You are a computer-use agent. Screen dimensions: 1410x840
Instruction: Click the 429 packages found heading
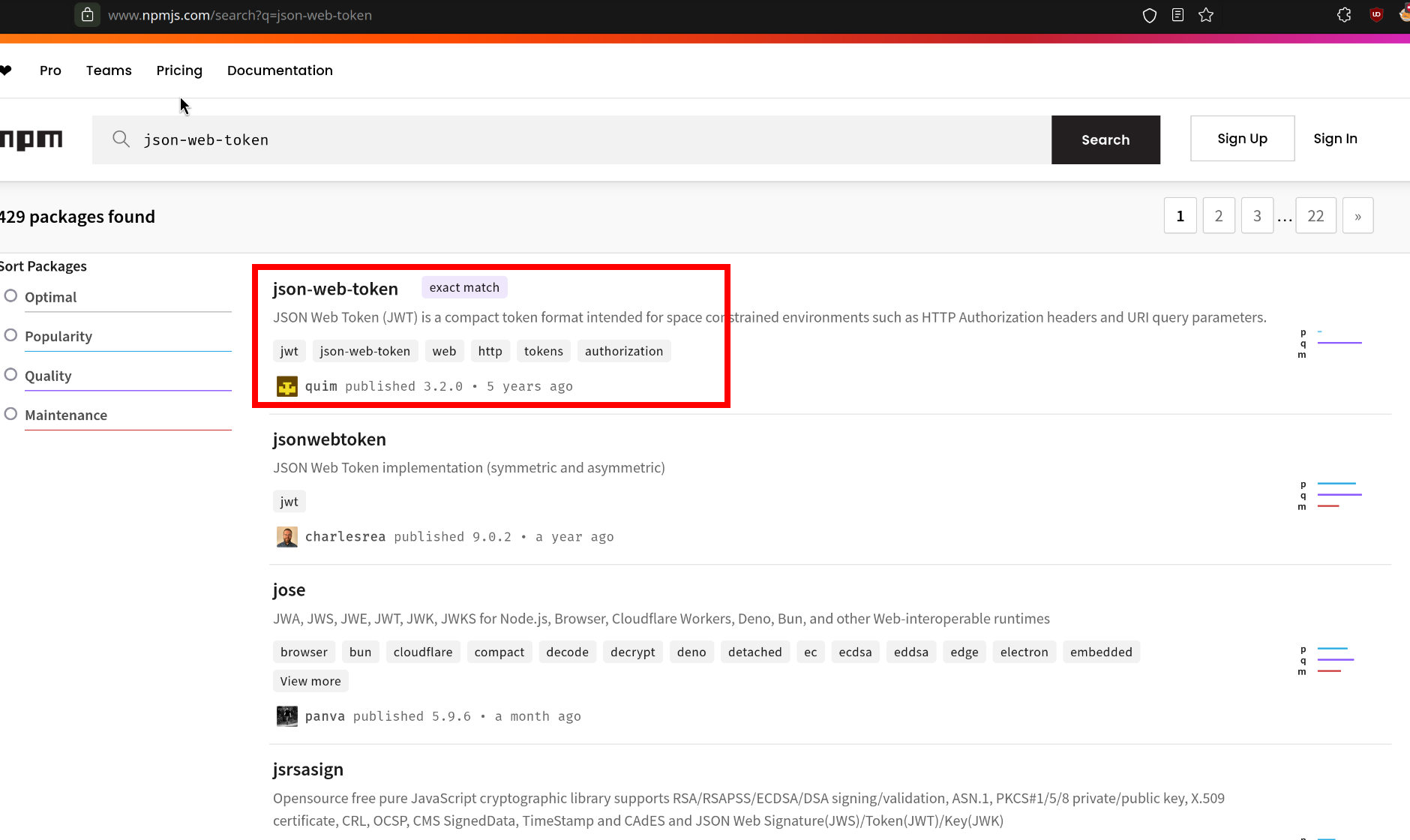pyautogui.click(x=77, y=217)
